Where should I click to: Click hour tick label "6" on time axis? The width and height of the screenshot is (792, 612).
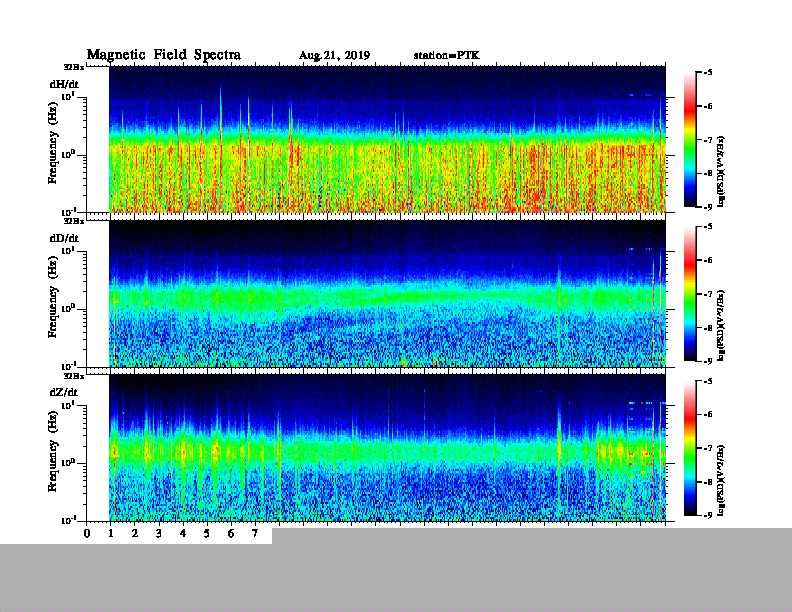(231, 534)
